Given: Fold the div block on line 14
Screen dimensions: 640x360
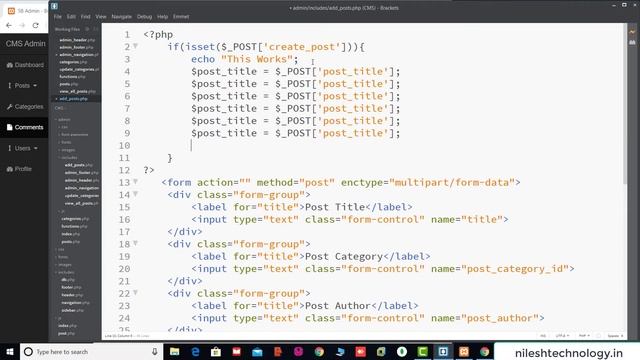Looking at the screenshot, I should point(136,194).
